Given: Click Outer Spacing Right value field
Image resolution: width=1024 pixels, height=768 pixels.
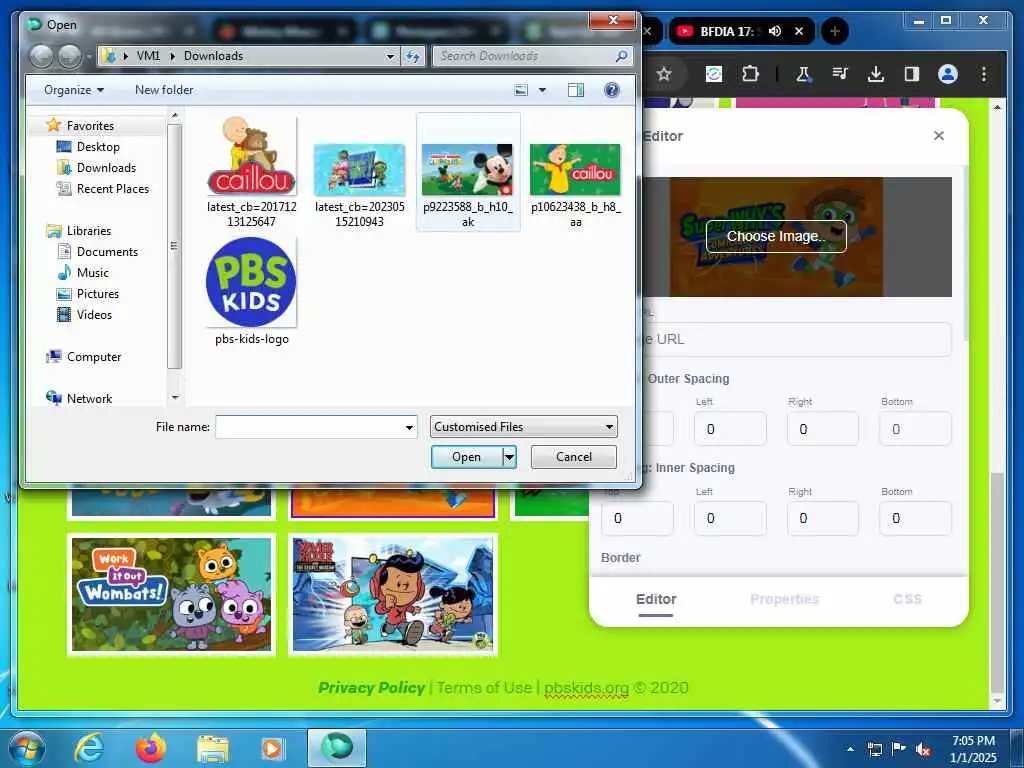Looking at the screenshot, I should click(822, 429).
